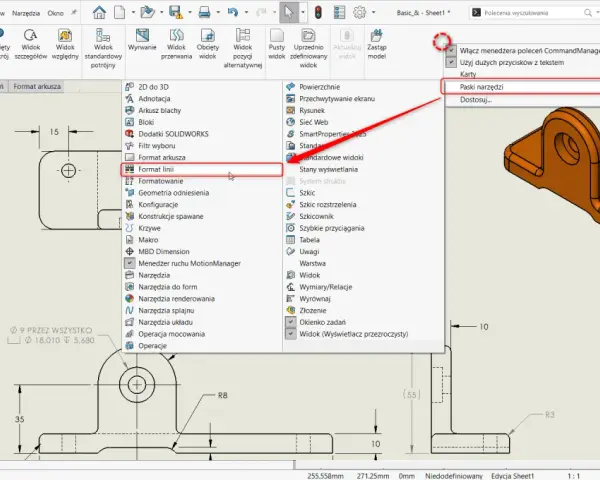Click Widok standardowy potrójny tool
The height and width of the screenshot is (480, 600).
coord(103,49)
